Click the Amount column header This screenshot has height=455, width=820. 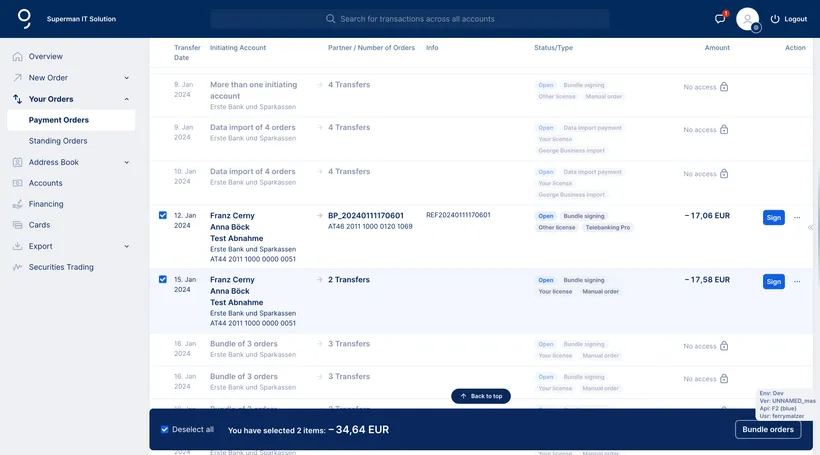click(717, 48)
